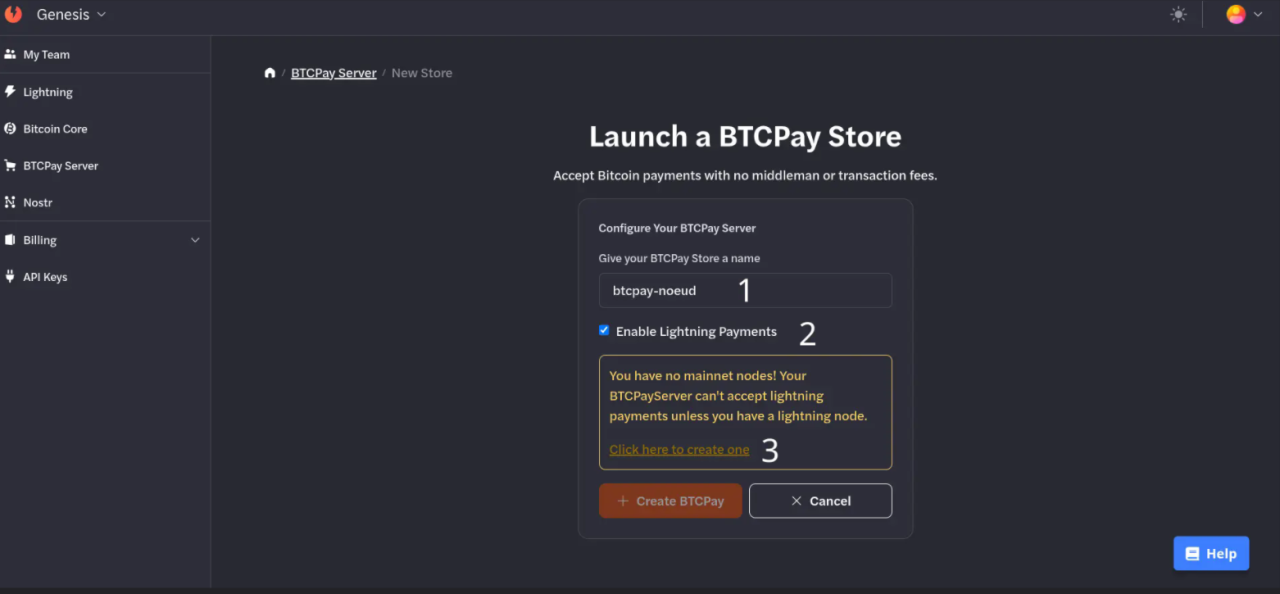
Task: Click 'Configure Your BTCPay Server' label
Action: point(677,228)
